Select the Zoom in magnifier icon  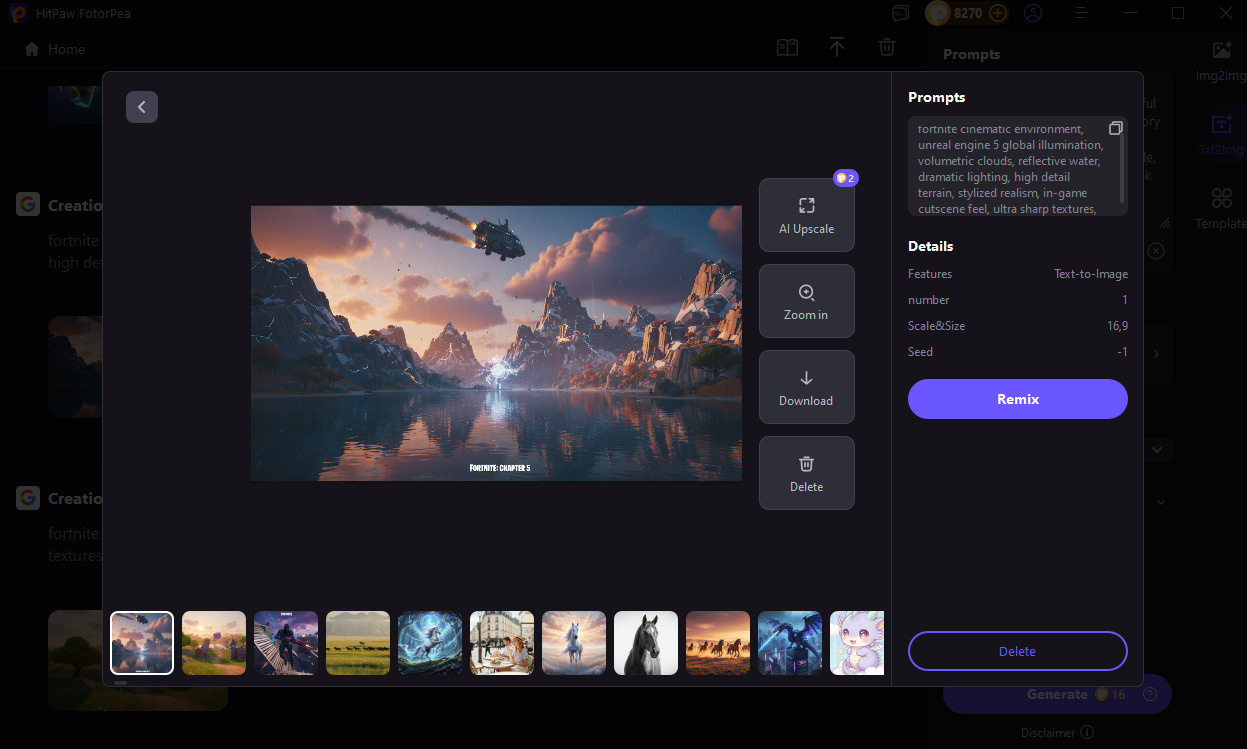pos(806,291)
